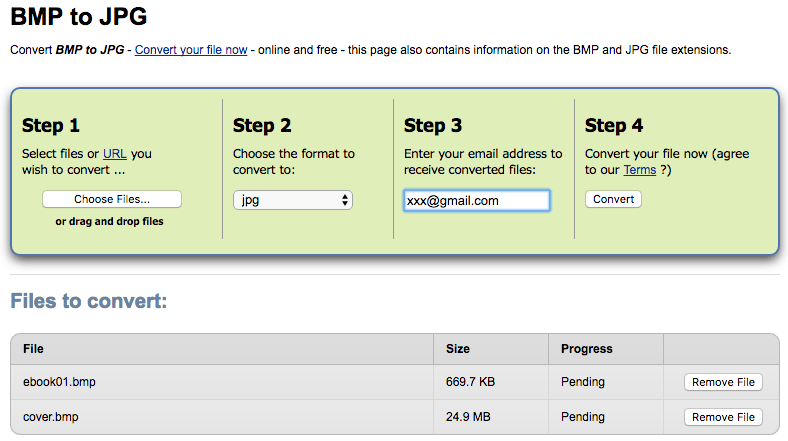Viewport: 788px width, 441px height.
Task: Remove the ebook01.bmp file
Action: [x=723, y=382]
